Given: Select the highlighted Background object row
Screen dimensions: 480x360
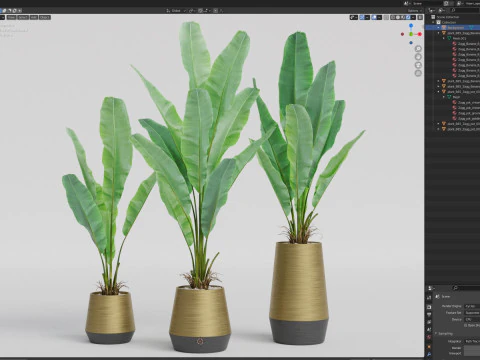Looking at the screenshot, I should pos(453,28).
